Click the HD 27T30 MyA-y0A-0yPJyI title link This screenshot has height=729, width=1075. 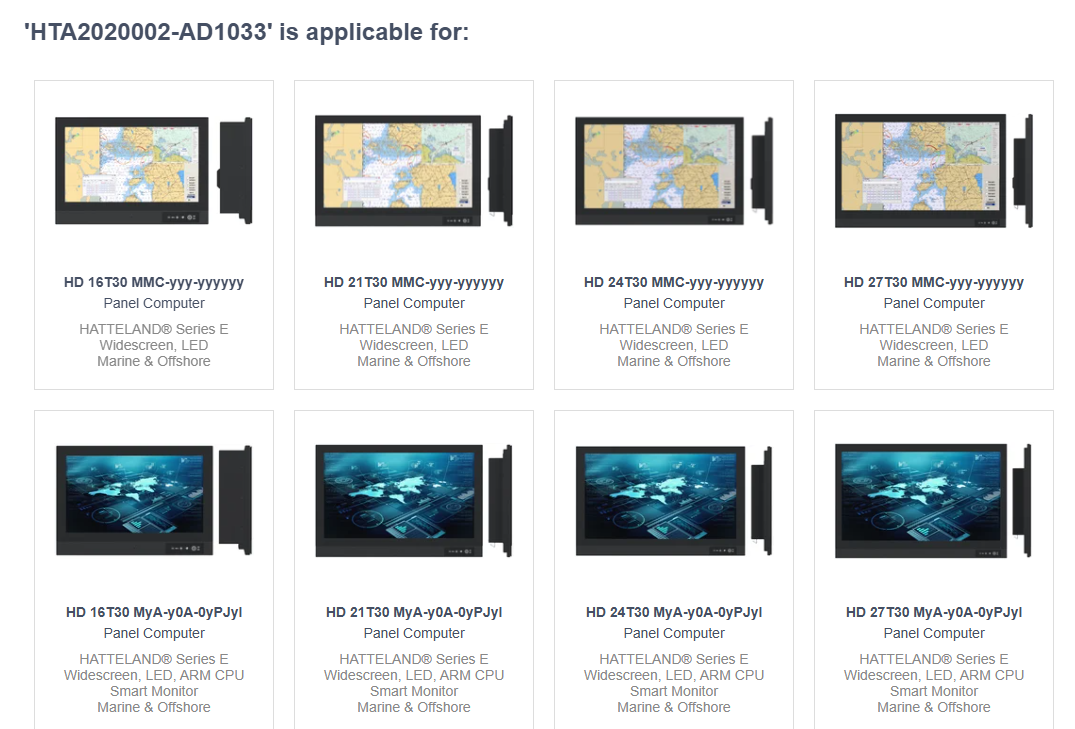934,612
